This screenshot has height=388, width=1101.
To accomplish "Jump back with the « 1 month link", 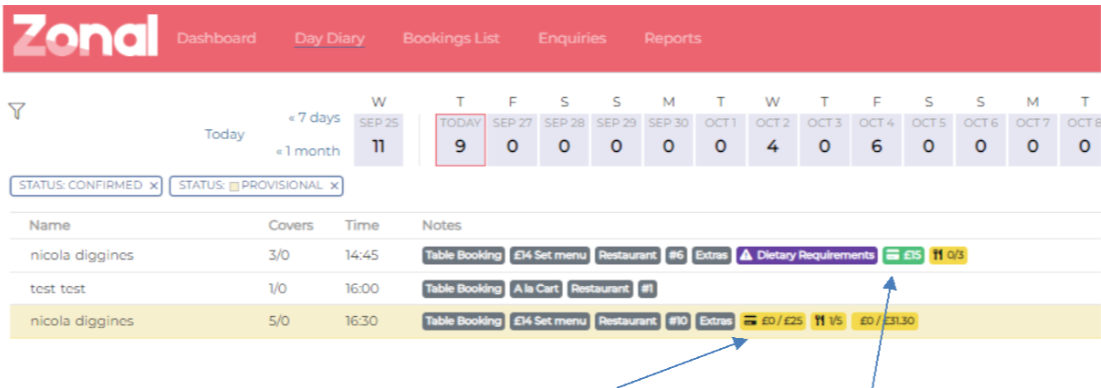I will click(x=308, y=151).
